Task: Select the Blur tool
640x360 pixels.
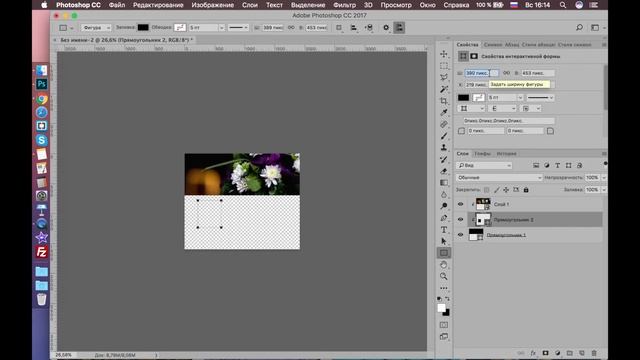Action: coord(444,194)
